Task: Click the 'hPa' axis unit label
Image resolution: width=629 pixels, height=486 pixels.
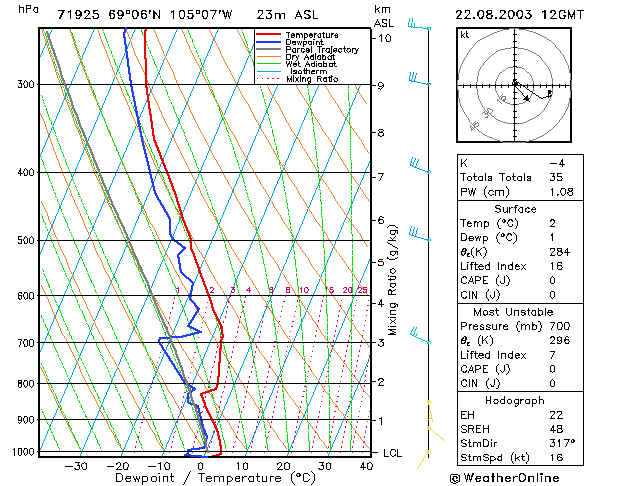Action: click(x=28, y=9)
